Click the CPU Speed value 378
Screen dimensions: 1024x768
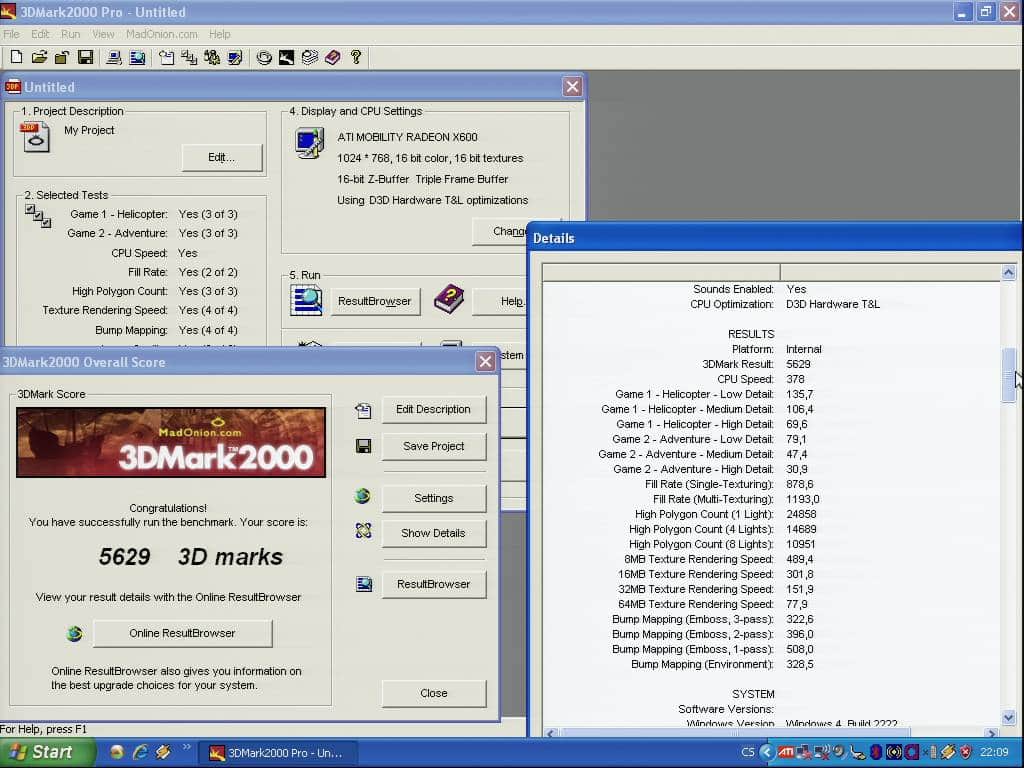(x=795, y=379)
